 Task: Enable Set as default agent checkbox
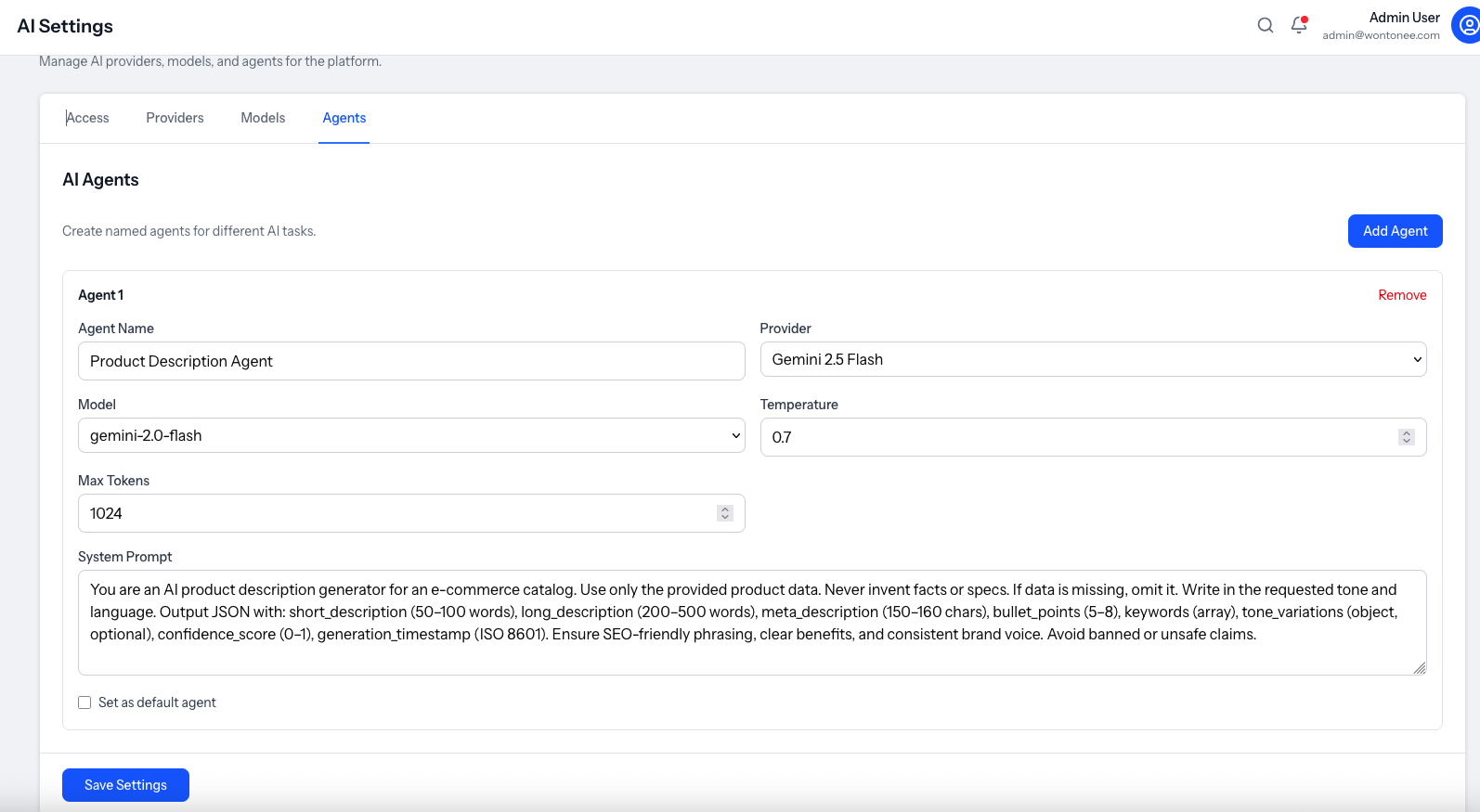point(84,702)
